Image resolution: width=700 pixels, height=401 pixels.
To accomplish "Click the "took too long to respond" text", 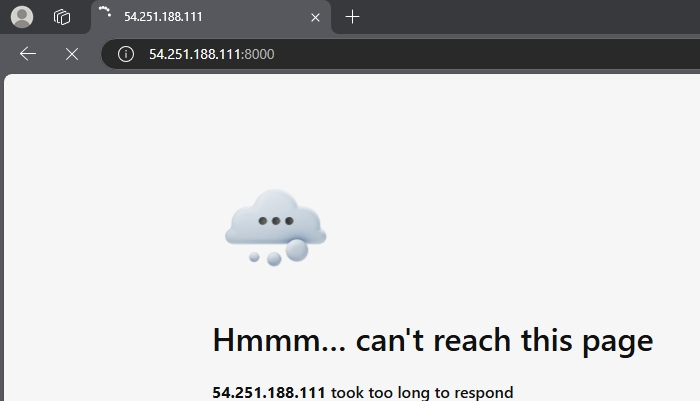I will coord(422,393).
